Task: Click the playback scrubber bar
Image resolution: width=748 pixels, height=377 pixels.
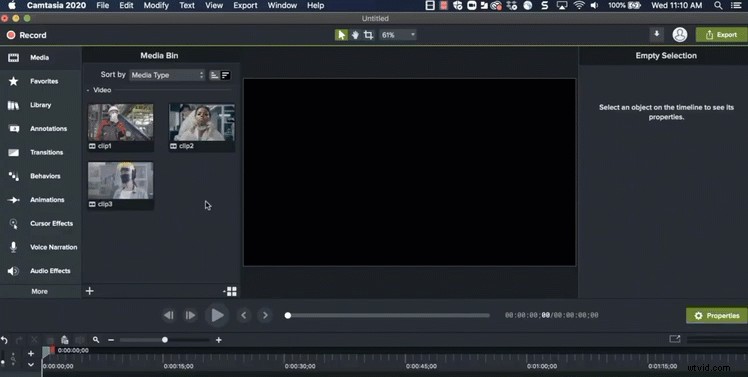Action: click(387, 315)
